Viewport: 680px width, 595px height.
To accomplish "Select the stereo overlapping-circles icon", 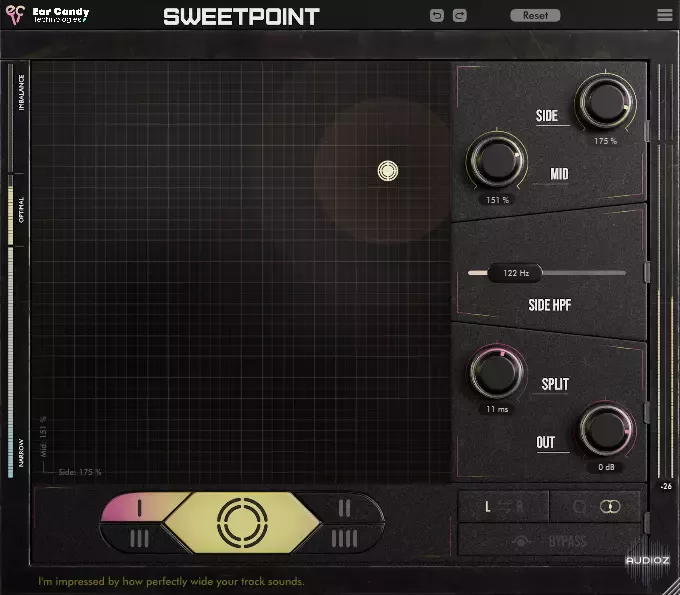I will [610, 507].
